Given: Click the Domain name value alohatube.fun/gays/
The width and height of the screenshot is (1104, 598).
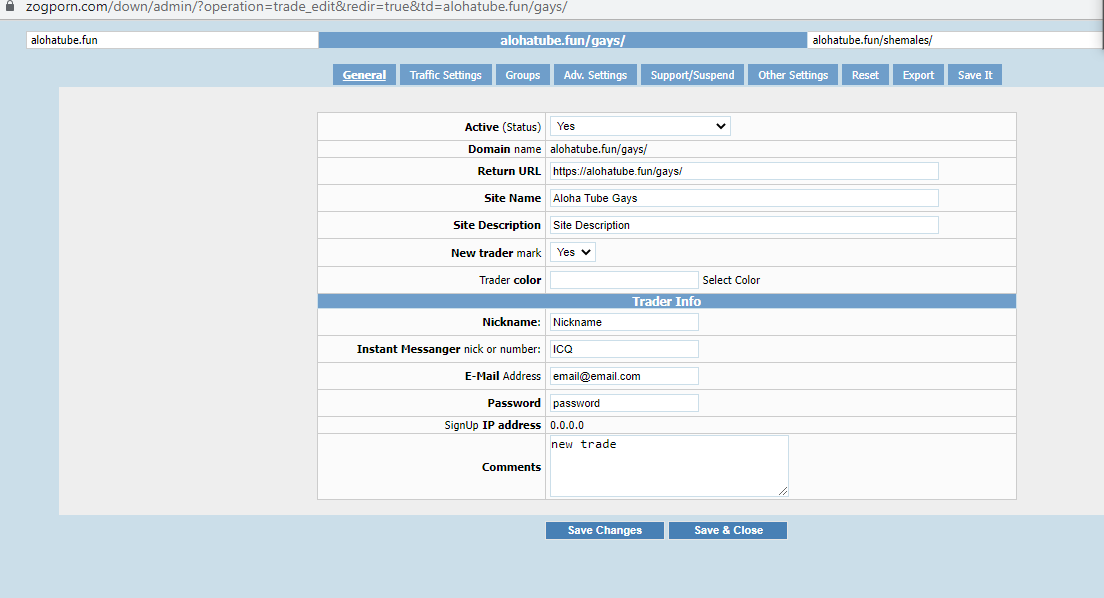Looking at the screenshot, I should [x=598, y=149].
